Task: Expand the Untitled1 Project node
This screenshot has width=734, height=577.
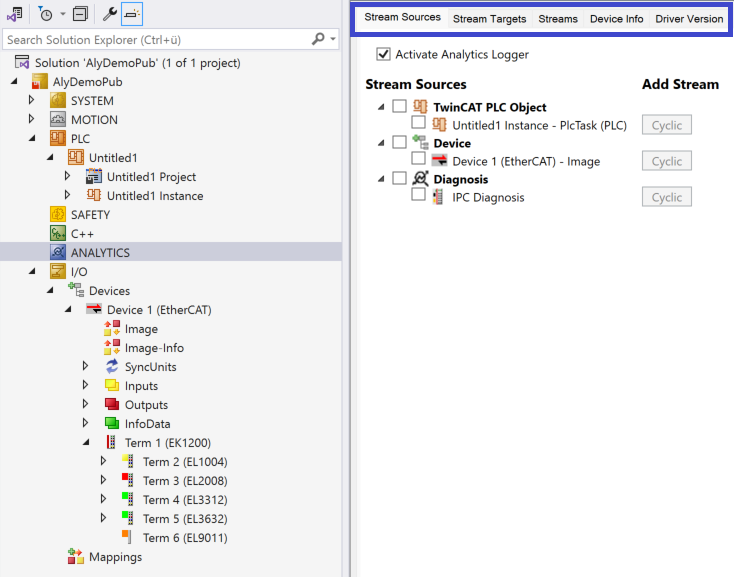Action: 67,177
